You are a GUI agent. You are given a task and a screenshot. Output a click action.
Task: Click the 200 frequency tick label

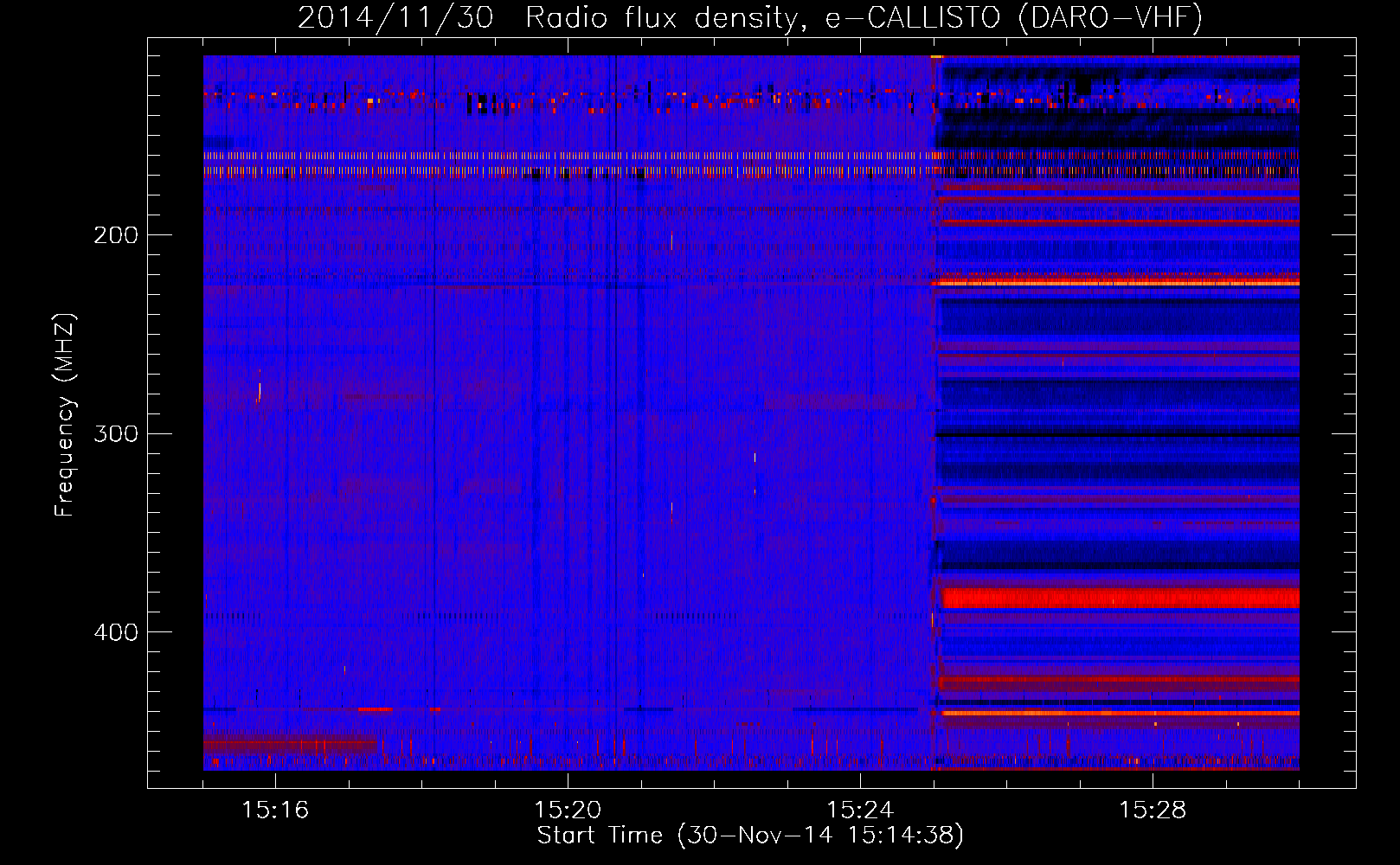click(116, 234)
